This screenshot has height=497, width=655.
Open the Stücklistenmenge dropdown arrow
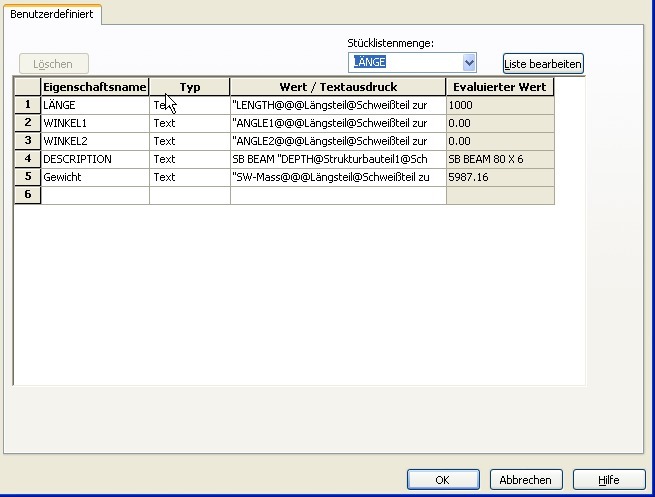click(469, 63)
